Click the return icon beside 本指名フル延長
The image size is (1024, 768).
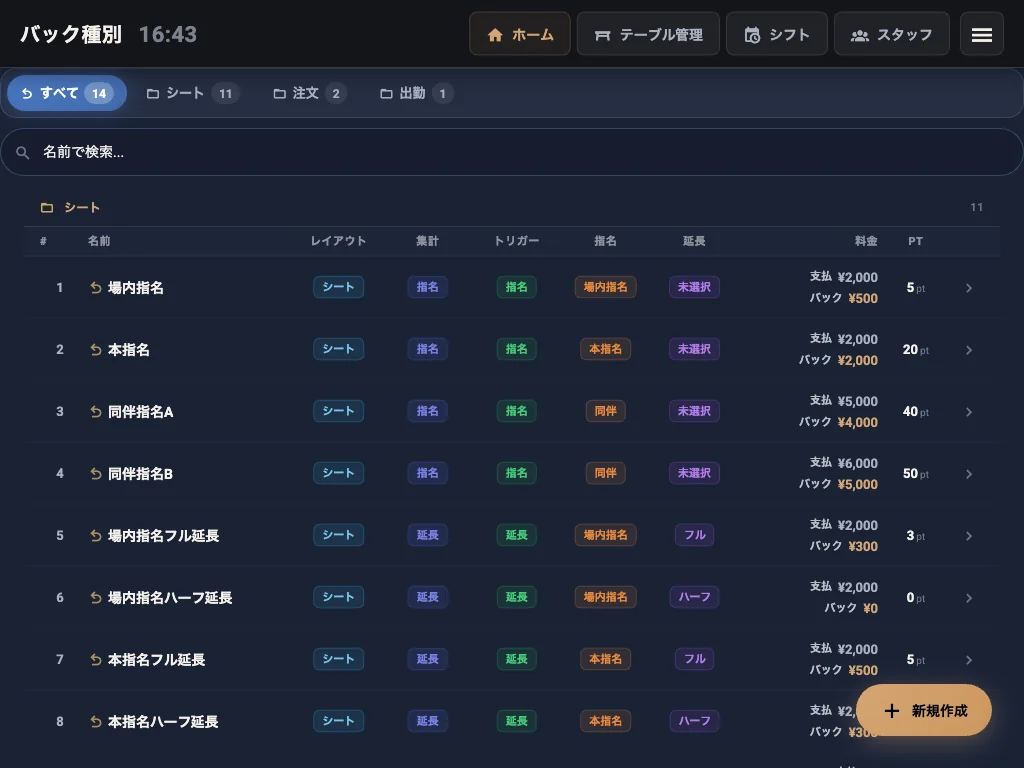[x=95, y=660]
